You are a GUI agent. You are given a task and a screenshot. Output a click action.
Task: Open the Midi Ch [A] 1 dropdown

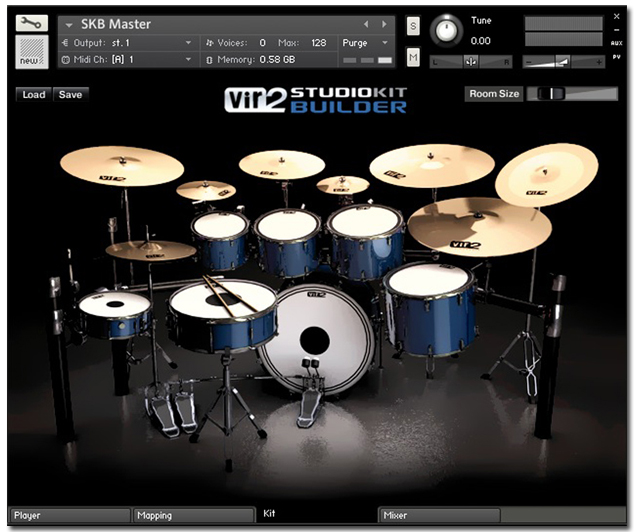tap(129, 60)
